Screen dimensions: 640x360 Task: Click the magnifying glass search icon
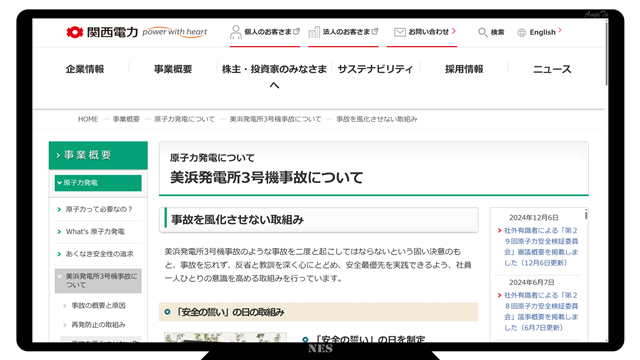pos(482,32)
